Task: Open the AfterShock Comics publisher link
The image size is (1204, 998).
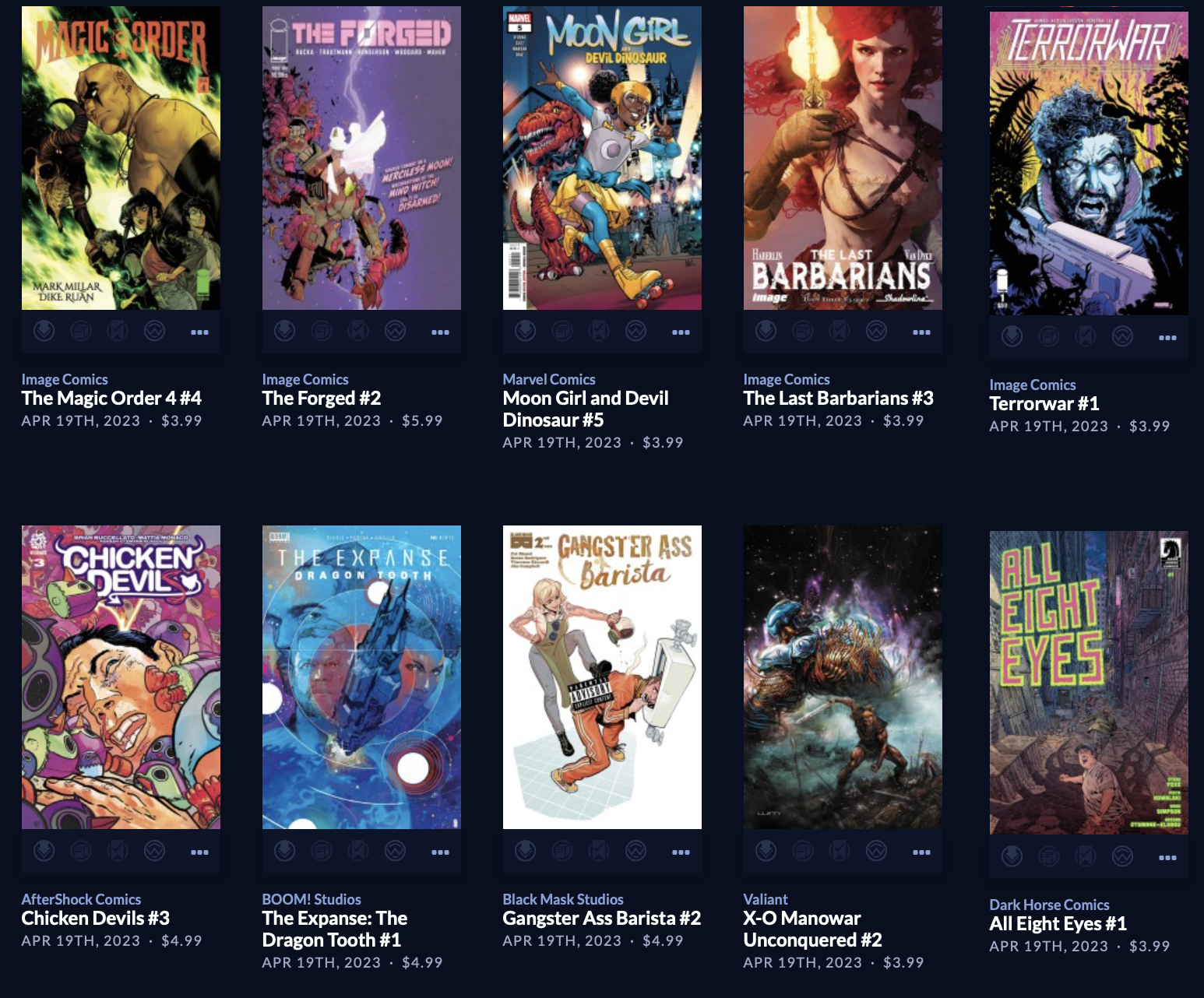Action: (x=81, y=899)
